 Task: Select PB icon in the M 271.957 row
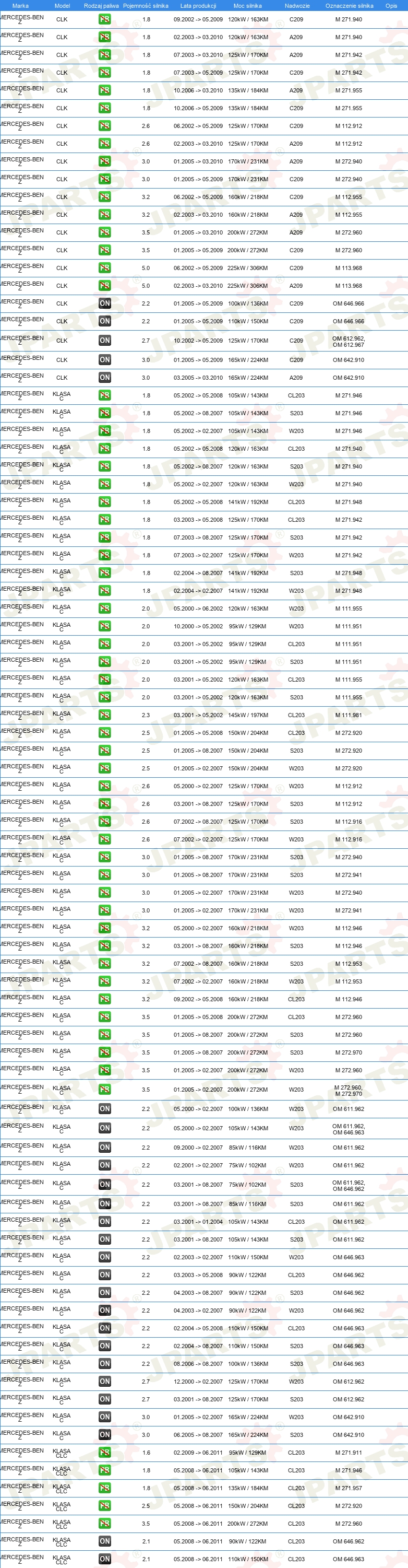[104, 1488]
